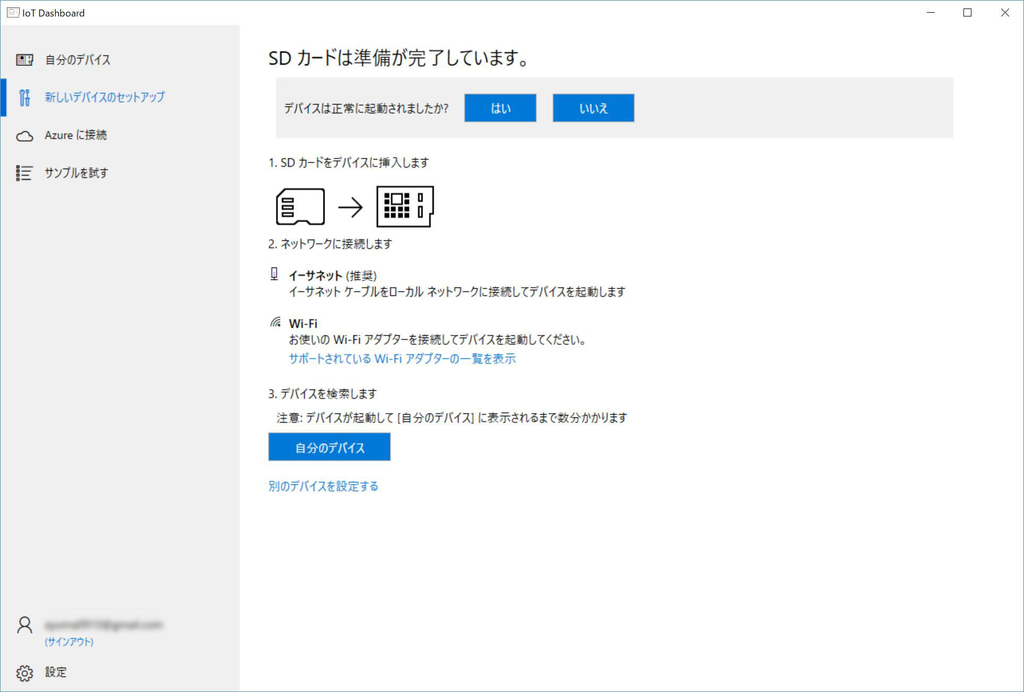Click the samples list icon
The height and width of the screenshot is (692, 1024).
(x=24, y=173)
